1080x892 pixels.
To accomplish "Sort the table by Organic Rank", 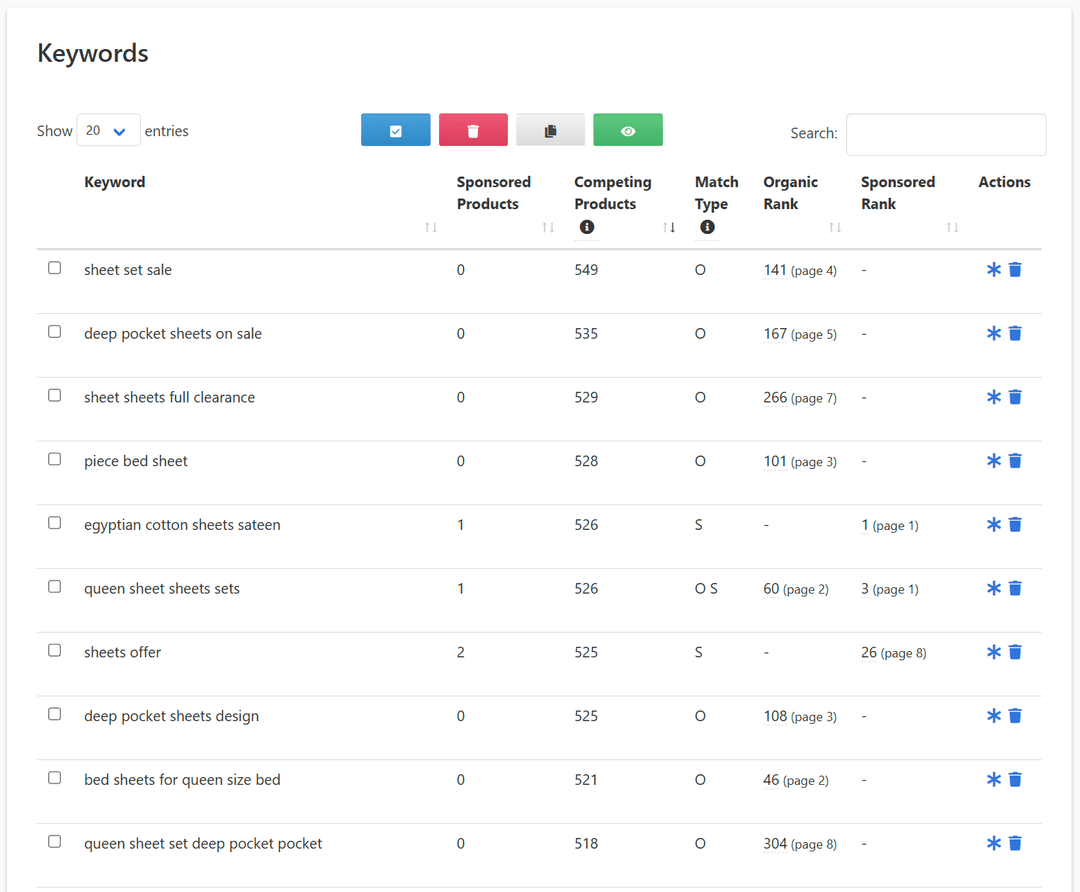I will click(835, 227).
